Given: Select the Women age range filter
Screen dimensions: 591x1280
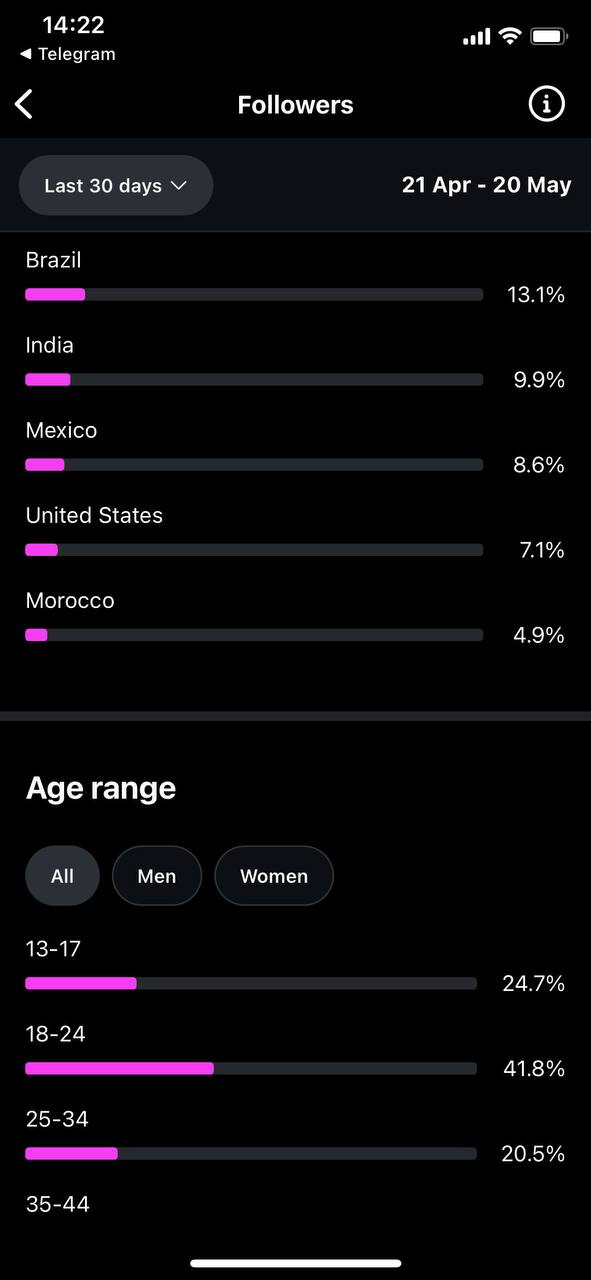Looking at the screenshot, I should click(274, 876).
